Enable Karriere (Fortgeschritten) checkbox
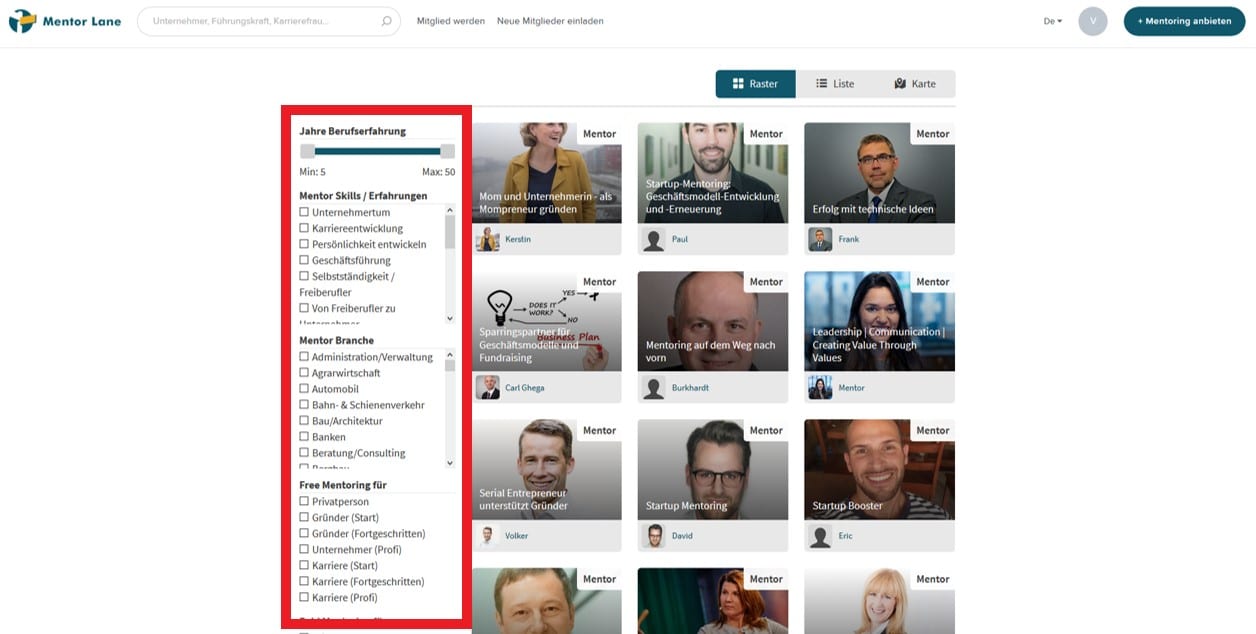The image size is (1256, 634). click(x=304, y=582)
